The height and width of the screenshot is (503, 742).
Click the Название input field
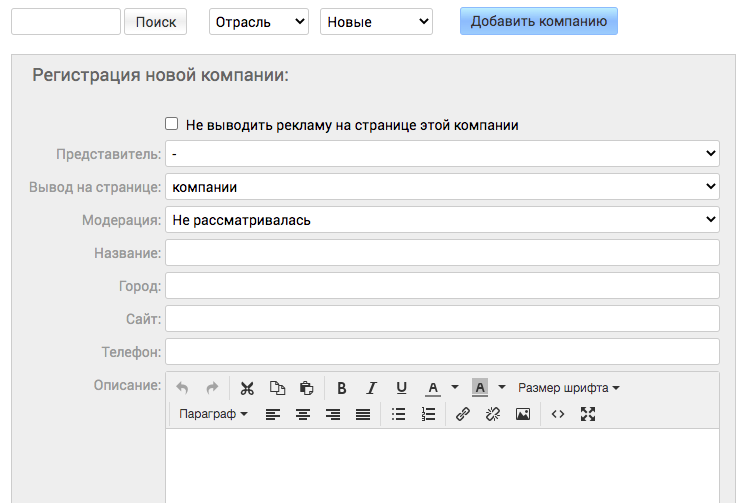(x=442, y=252)
